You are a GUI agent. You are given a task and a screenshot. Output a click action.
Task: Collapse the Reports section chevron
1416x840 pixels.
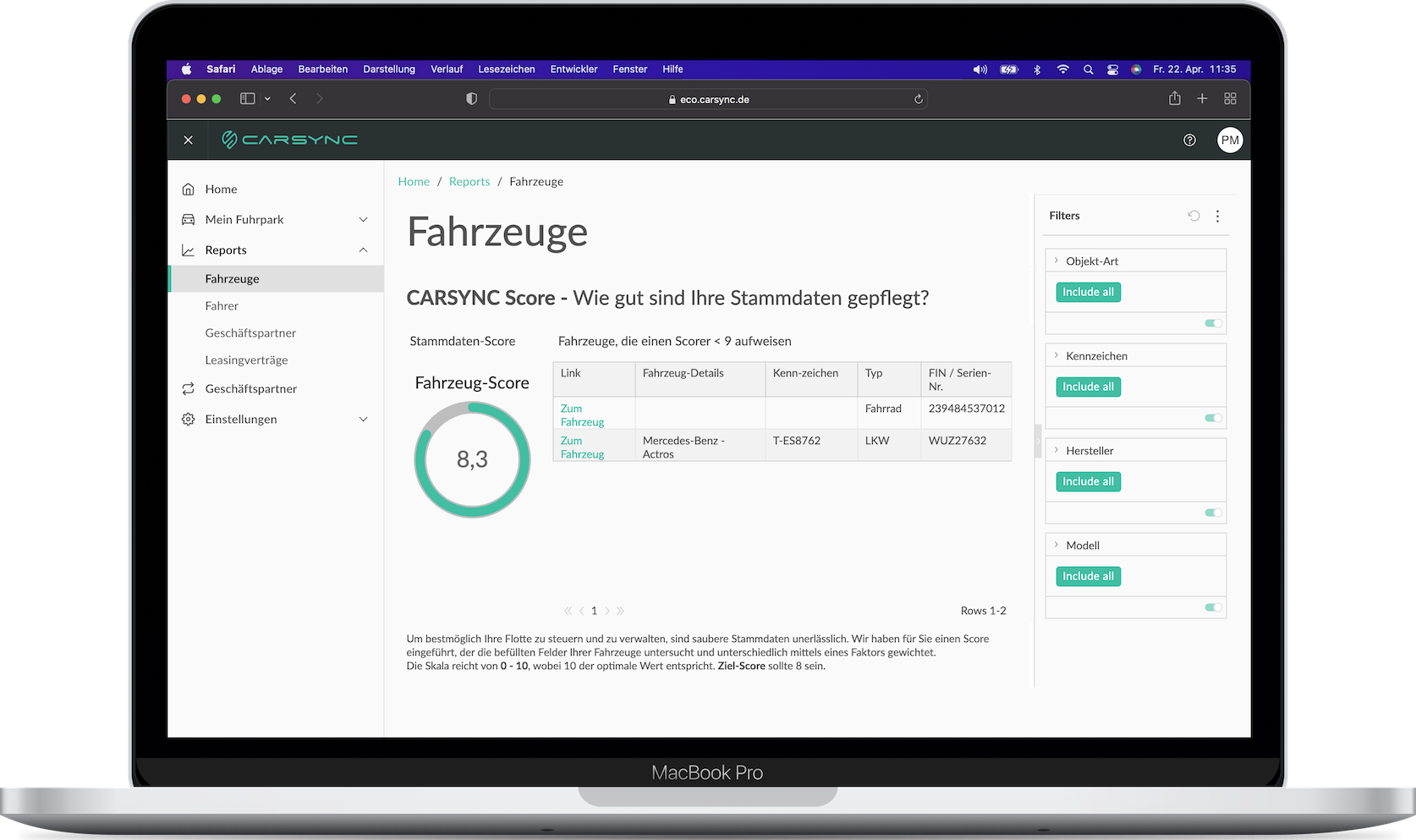point(364,250)
